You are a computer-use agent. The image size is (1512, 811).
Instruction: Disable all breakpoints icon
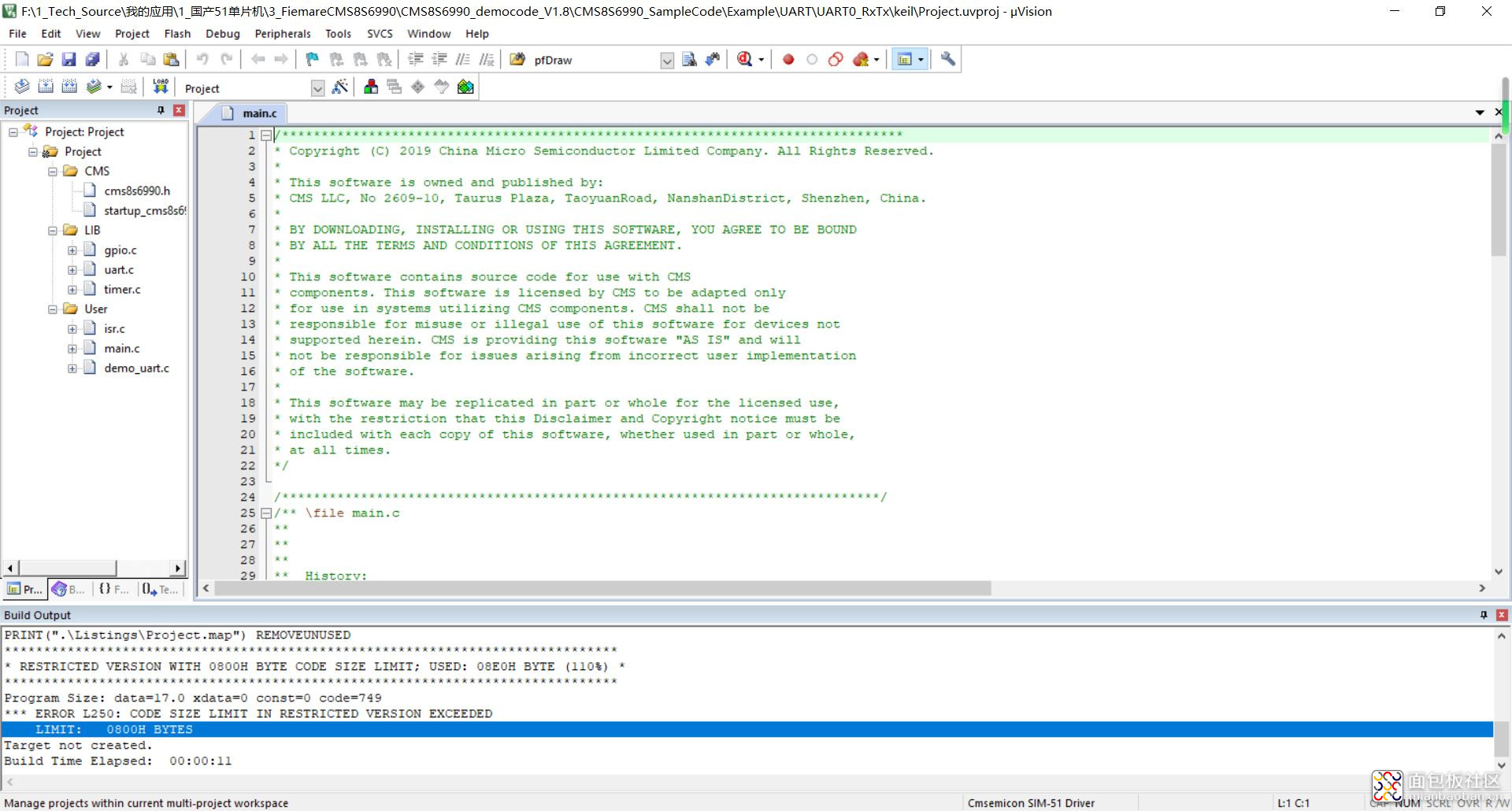836,59
